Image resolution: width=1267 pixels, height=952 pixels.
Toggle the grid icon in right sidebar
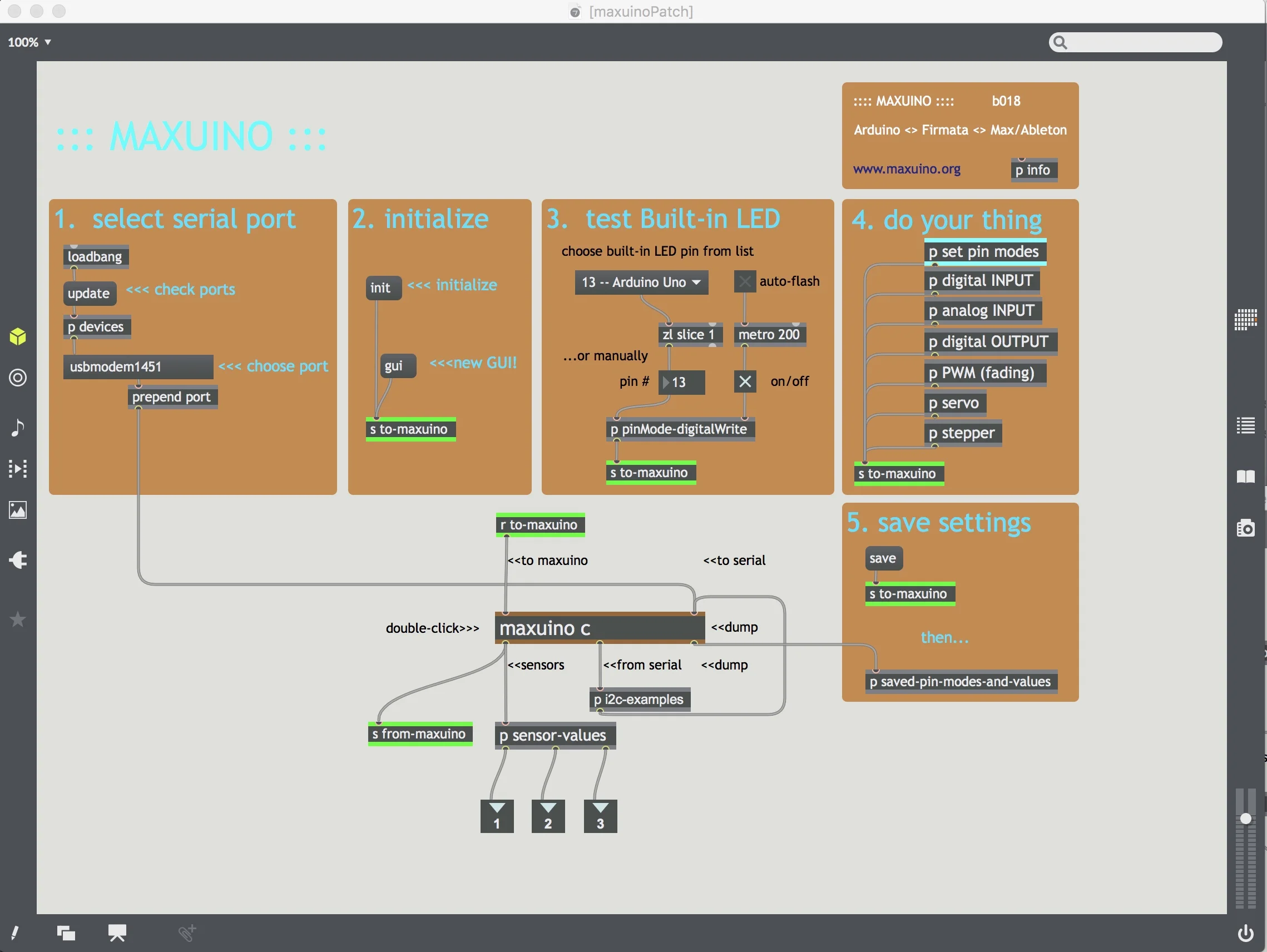(1245, 319)
